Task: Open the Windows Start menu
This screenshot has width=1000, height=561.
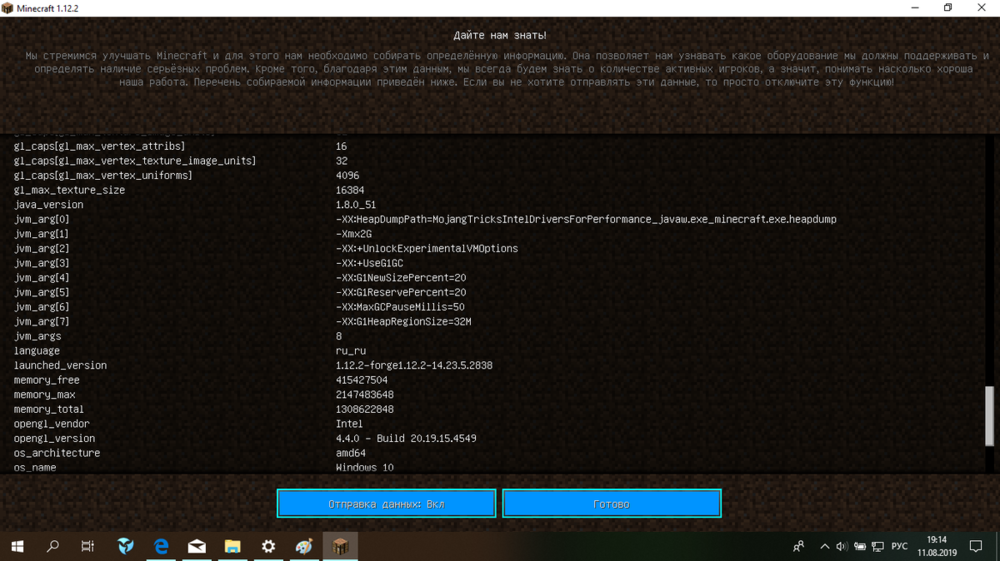Action: pyautogui.click(x=18, y=546)
